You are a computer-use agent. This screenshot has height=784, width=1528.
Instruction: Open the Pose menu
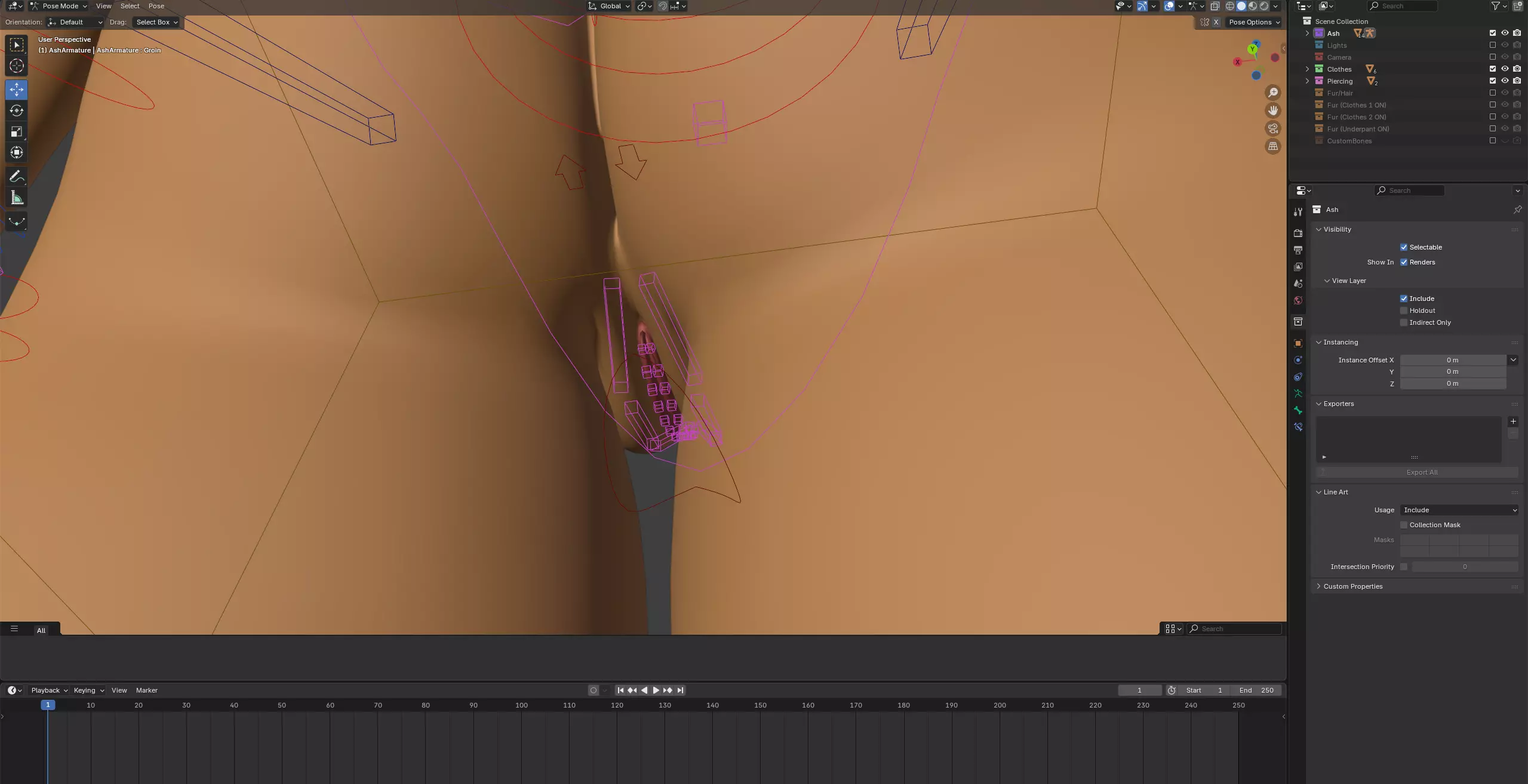click(x=156, y=6)
